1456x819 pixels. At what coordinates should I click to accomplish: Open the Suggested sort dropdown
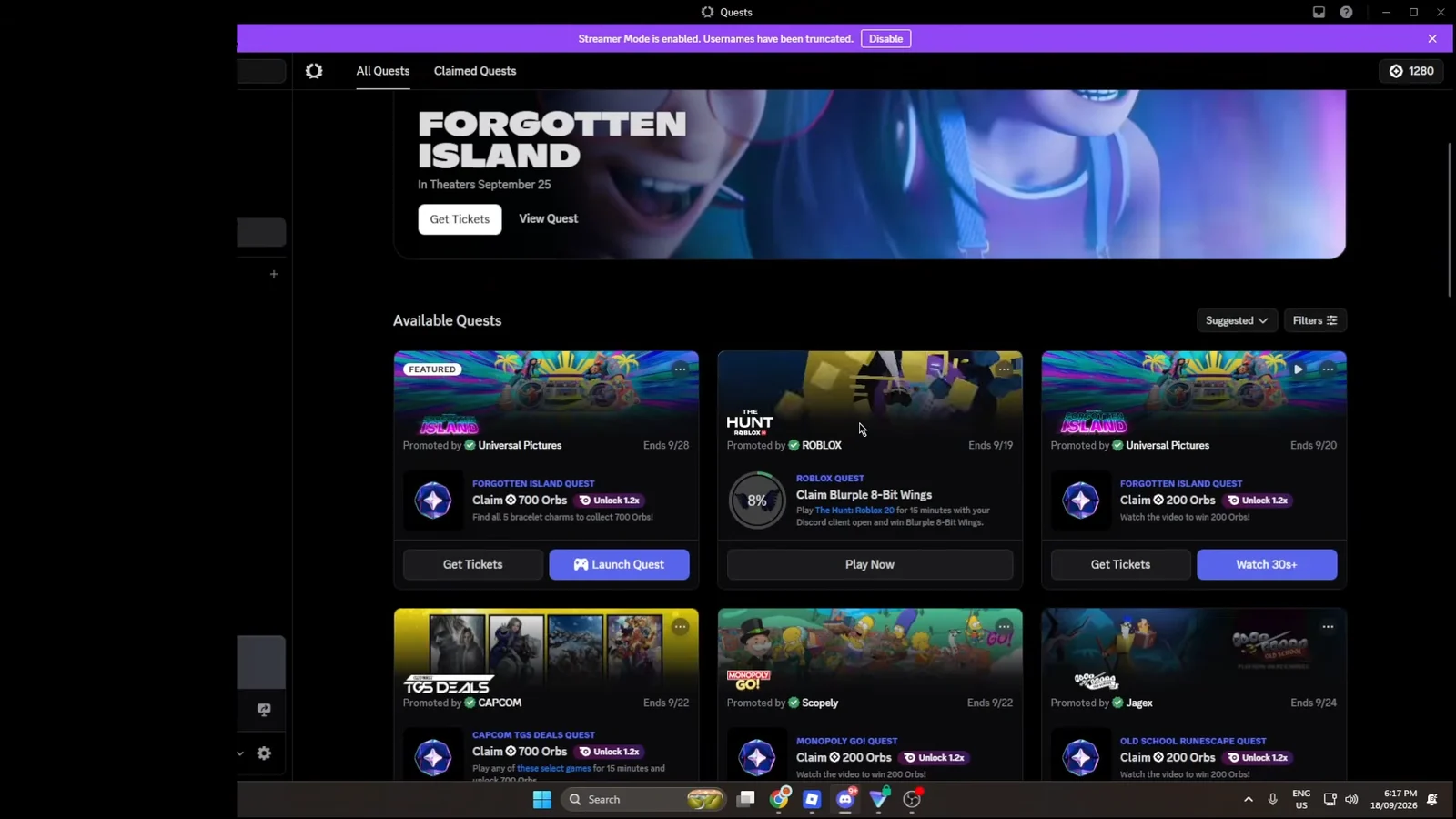[1237, 320]
